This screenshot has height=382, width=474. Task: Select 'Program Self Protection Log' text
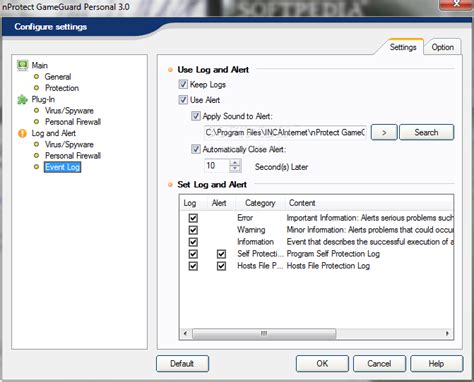pos(333,254)
